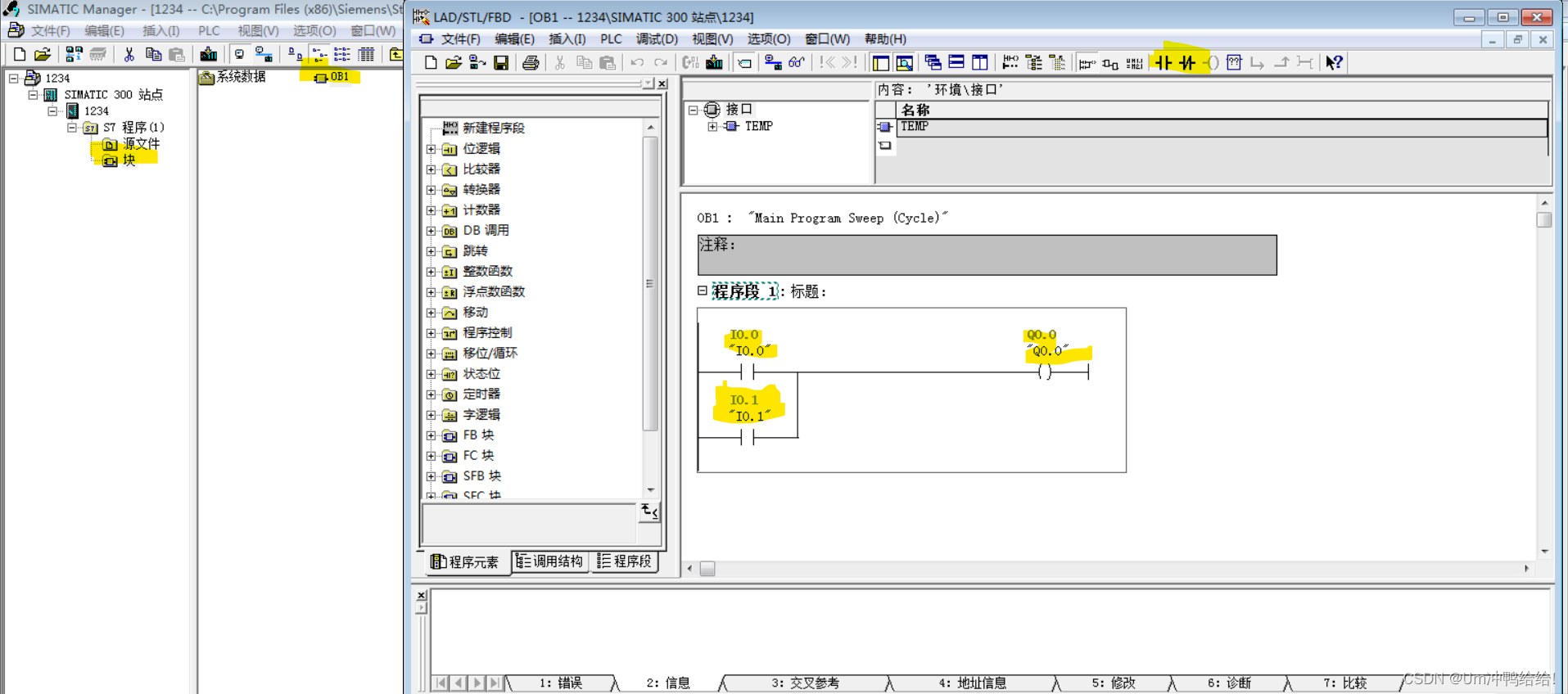Select 系统数据 in SIMATIC Manager
The height and width of the screenshot is (694, 1568).
click(233, 77)
